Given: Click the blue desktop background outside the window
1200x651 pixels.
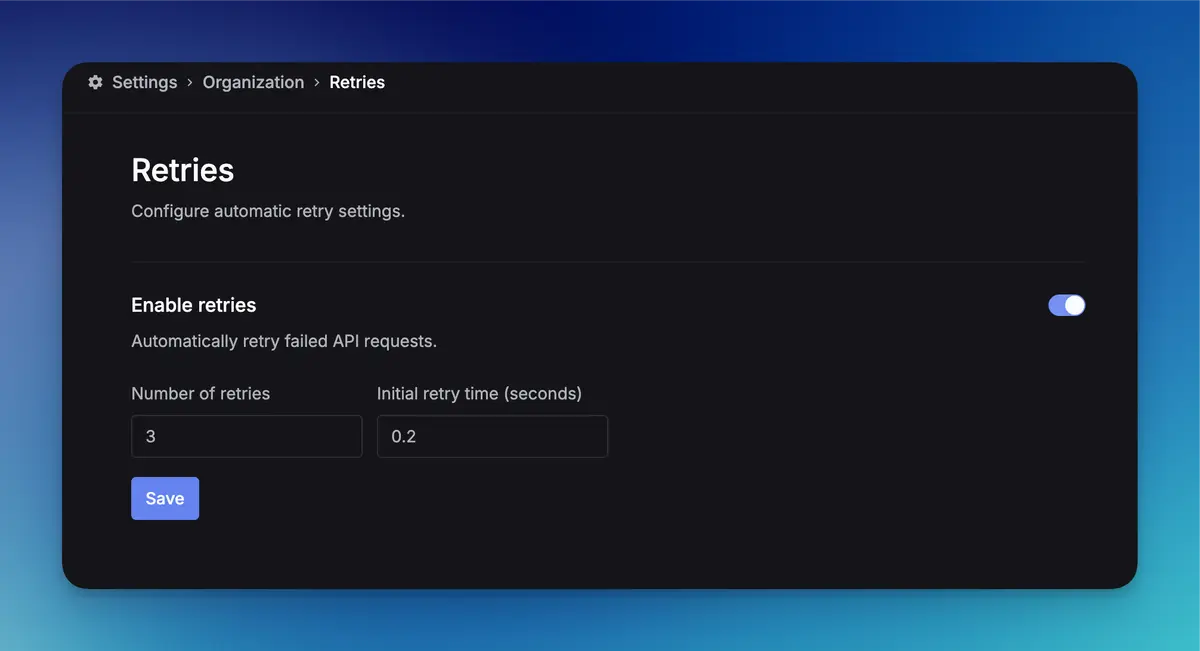Looking at the screenshot, I should coord(600,30).
